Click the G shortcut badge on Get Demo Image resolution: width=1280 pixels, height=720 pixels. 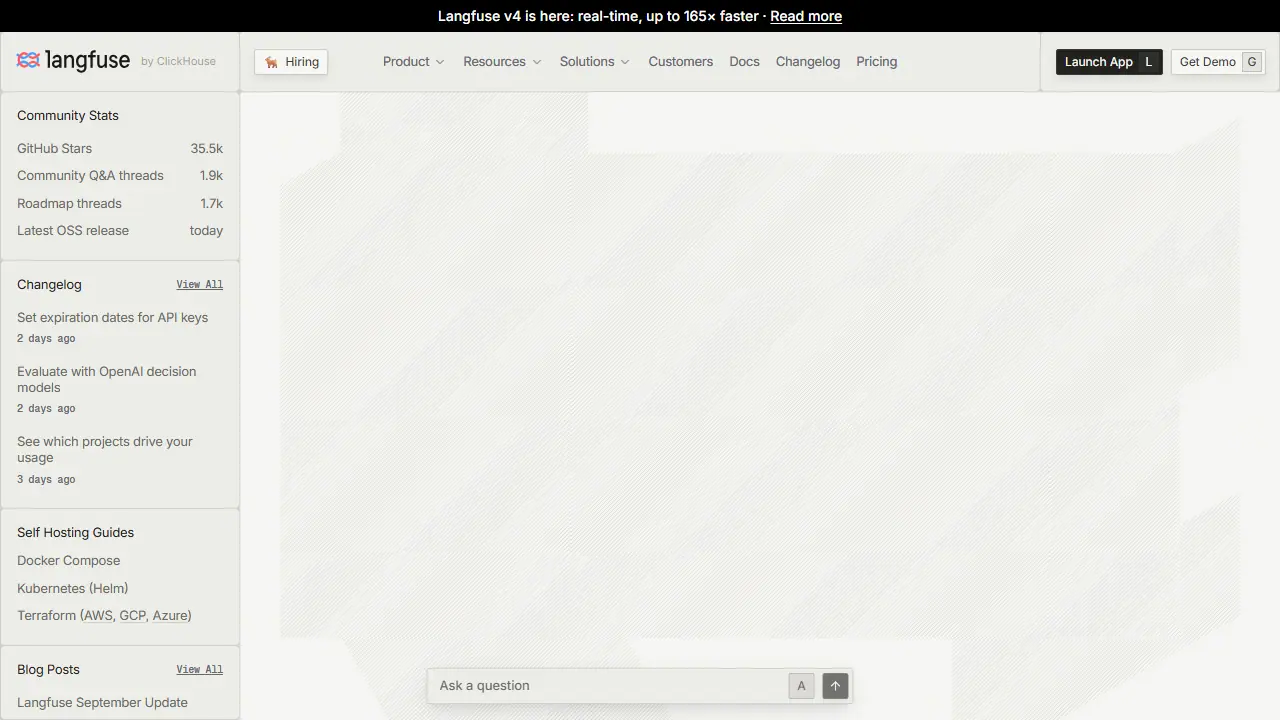point(1251,62)
